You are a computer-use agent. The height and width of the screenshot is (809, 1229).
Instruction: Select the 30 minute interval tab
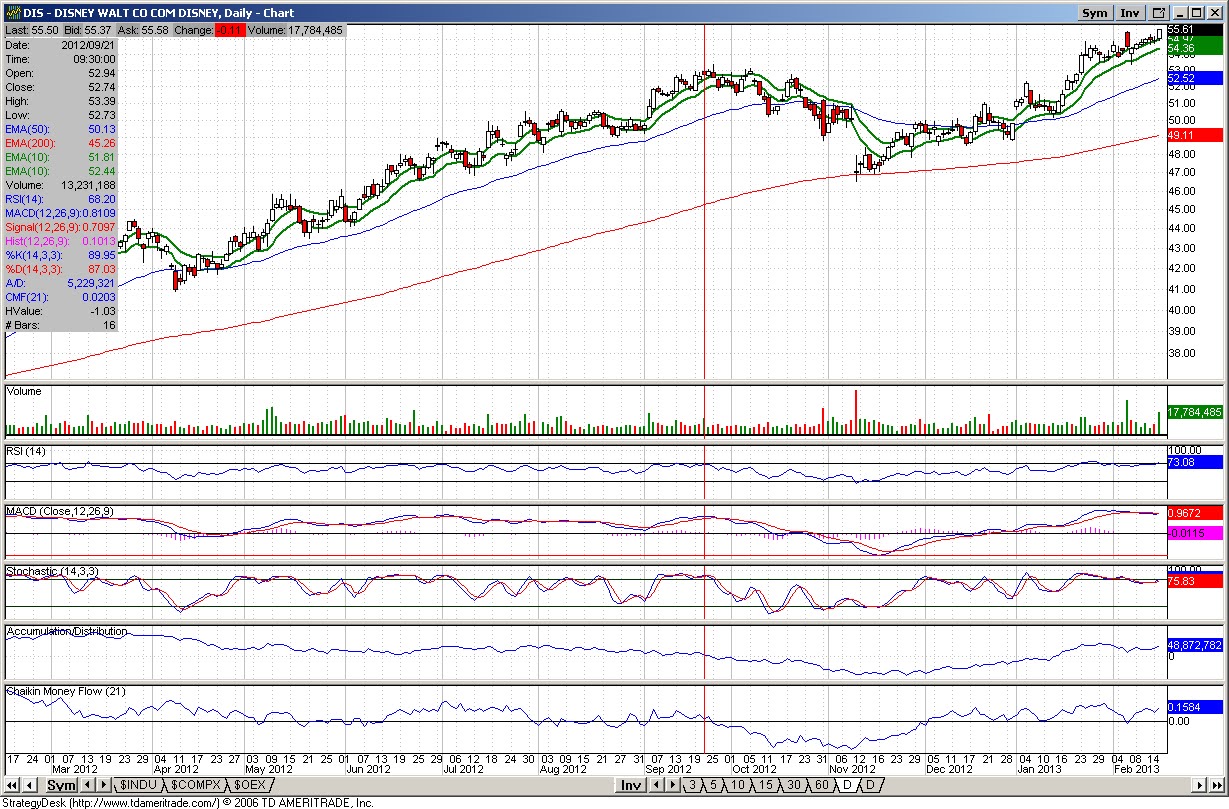pyautogui.click(x=794, y=785)
